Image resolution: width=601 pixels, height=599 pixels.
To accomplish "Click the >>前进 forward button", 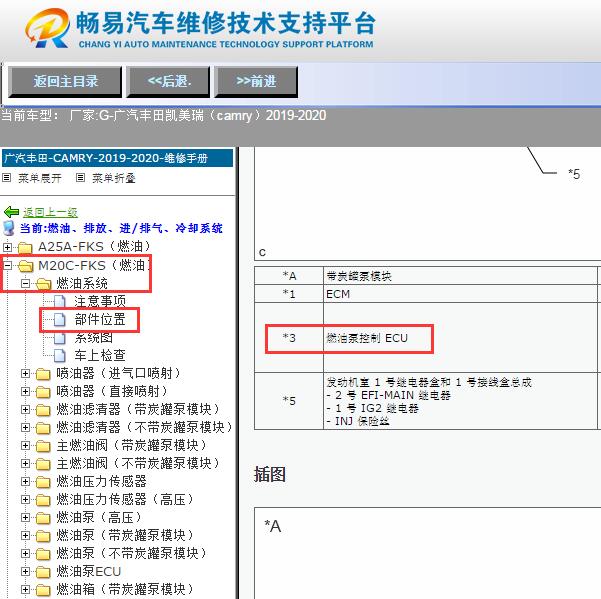I will pyautogui.click(x=256, y=81).
